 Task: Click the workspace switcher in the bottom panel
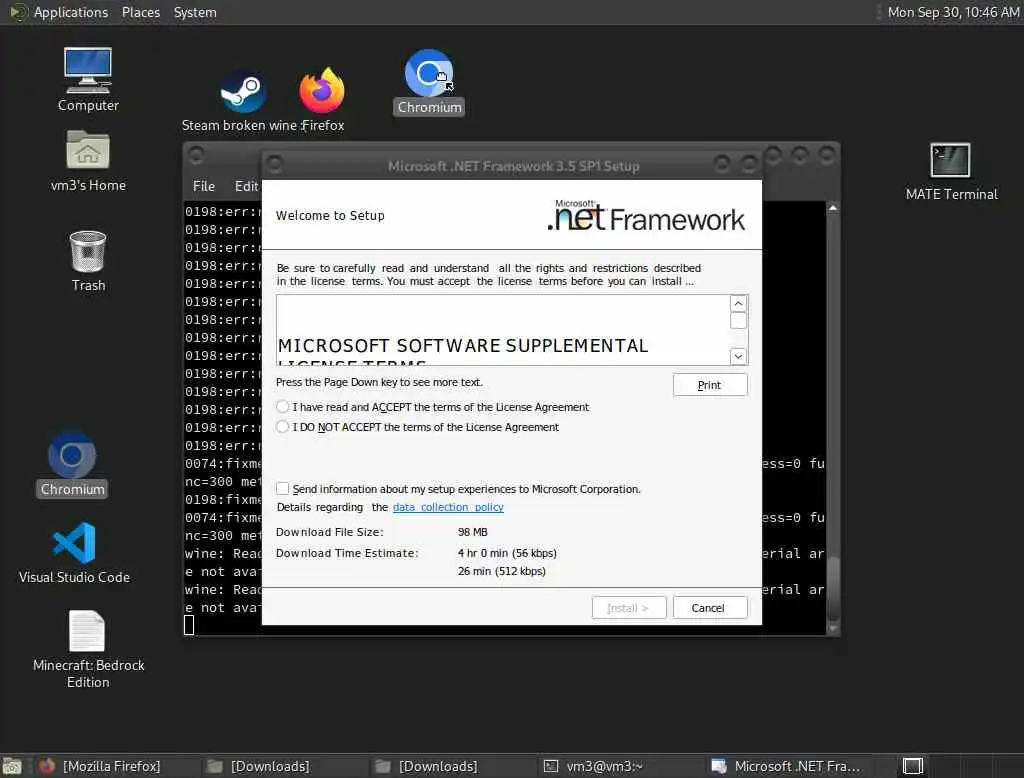pyautogui.click(x=912, y=766)
